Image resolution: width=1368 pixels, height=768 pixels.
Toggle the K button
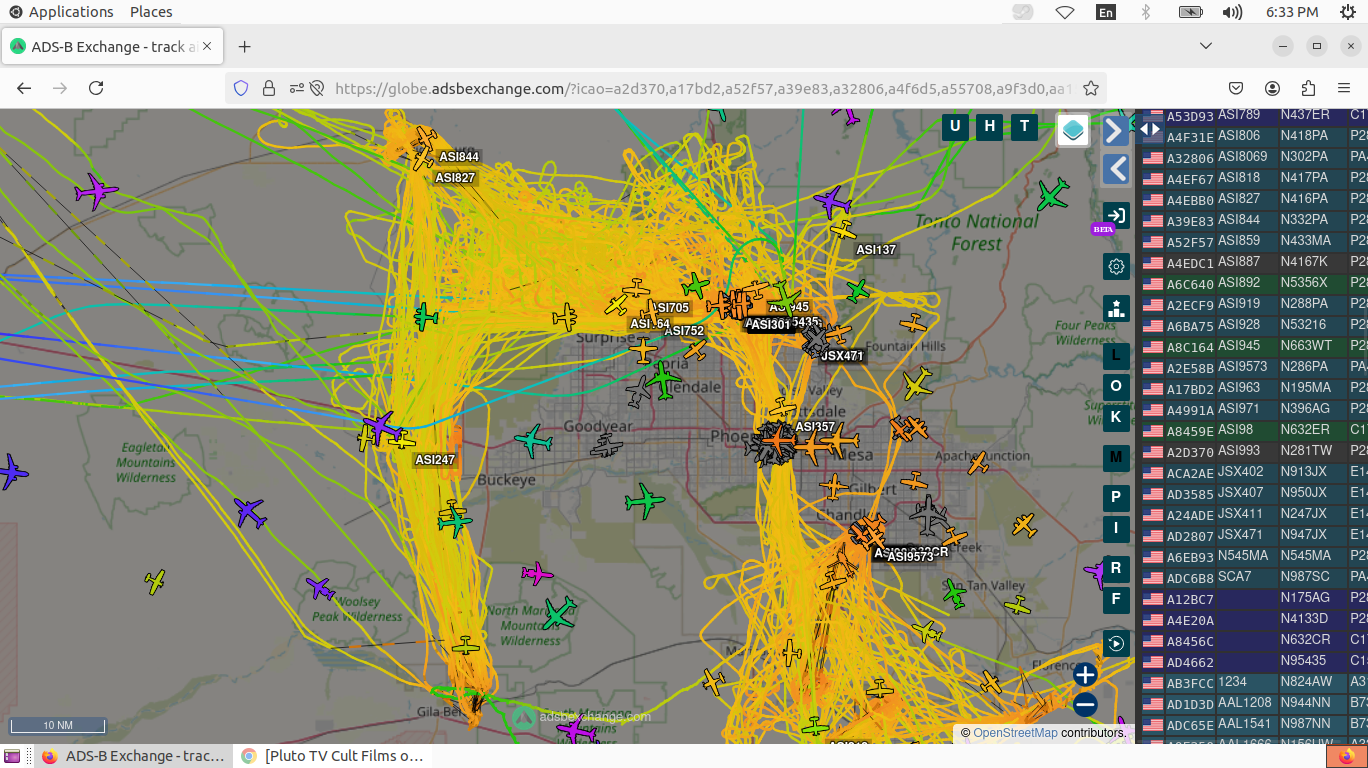(1116, 417)
